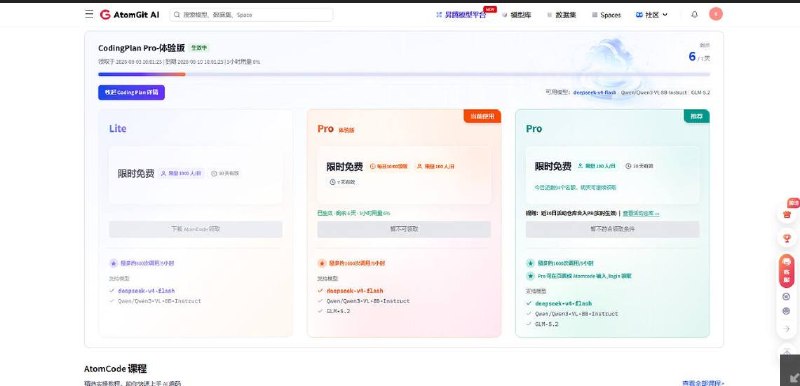Click deepseek-v4-flash in green Pro card
800x386 pixels.
(564, 303)
